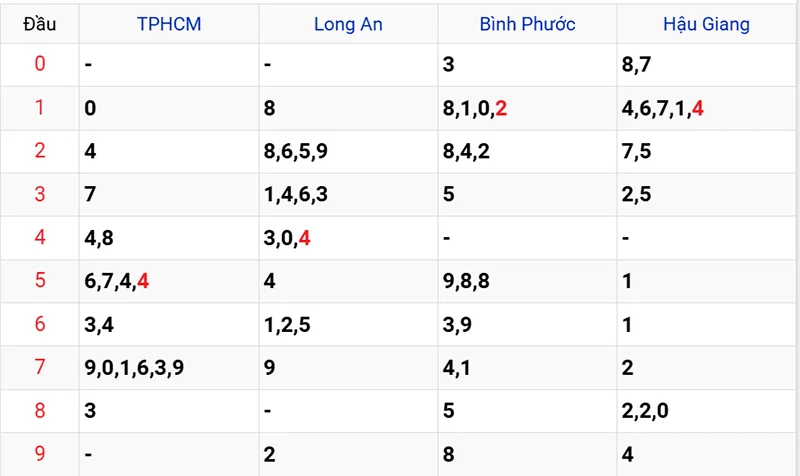
Task: Click the red row label 7 in Đầu column
Action: (x=40, y=367)
